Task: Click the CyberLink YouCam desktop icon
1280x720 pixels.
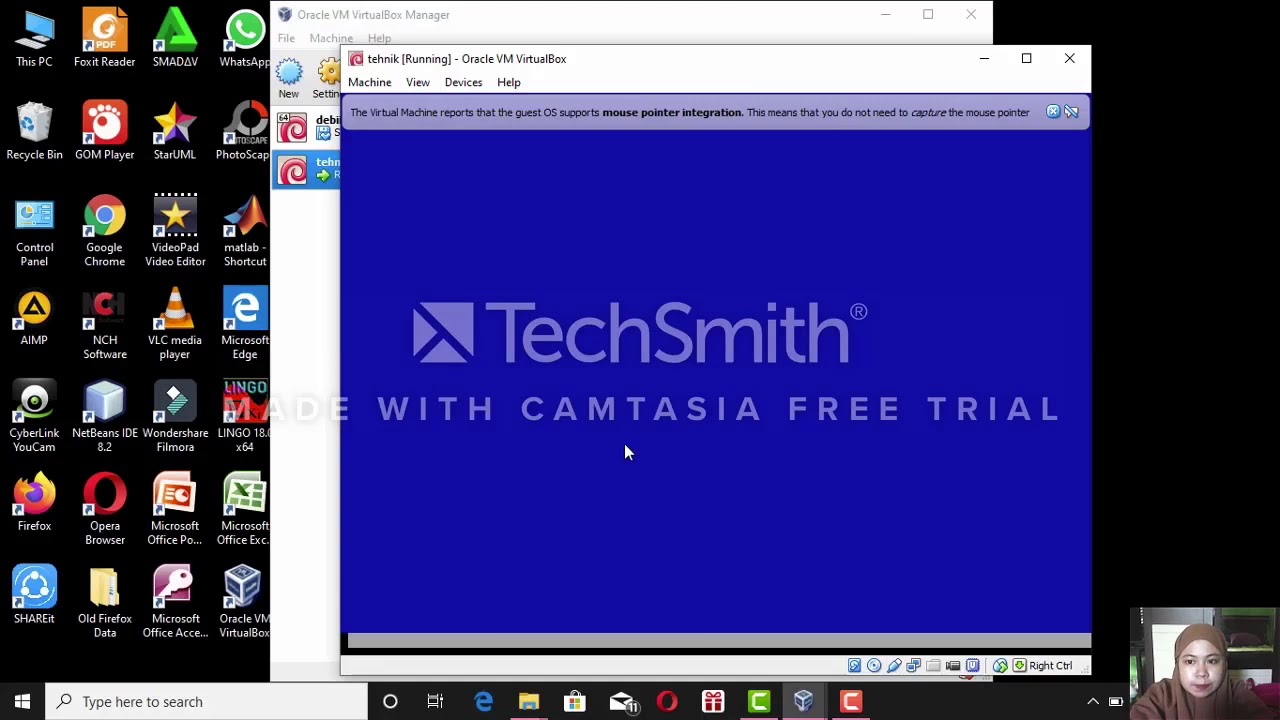Action: pos(34,417)
